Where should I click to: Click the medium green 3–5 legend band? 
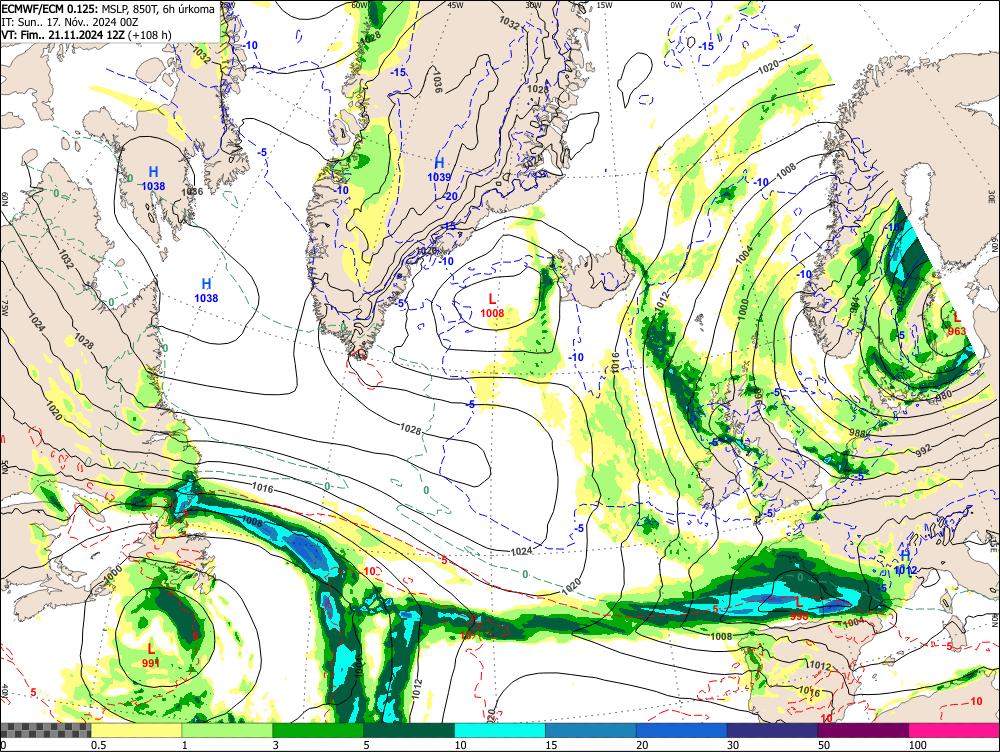pyautogui.click(x=318, y=730)
